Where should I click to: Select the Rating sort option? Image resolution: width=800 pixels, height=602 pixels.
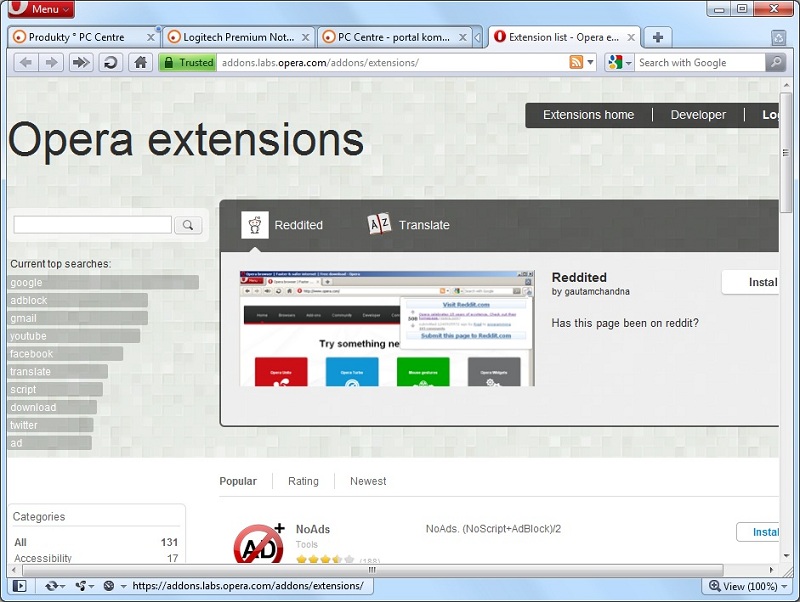click(x=303, y=481)
